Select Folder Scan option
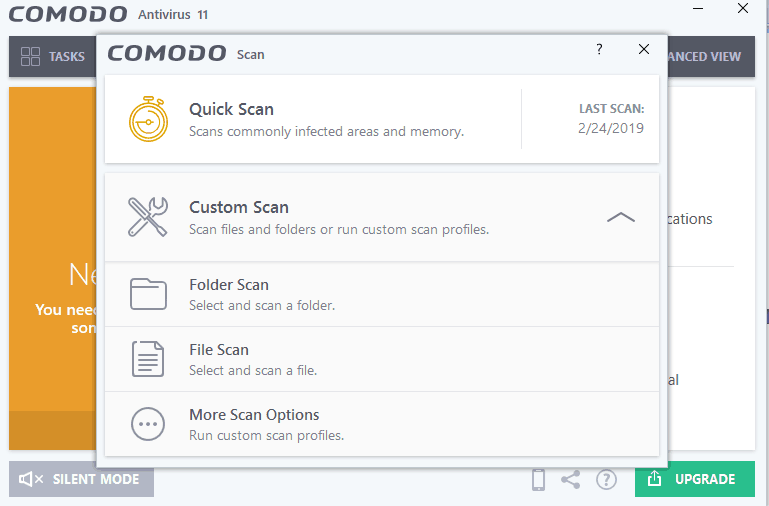This screenshot has width=769, height=506. (382, 294)
